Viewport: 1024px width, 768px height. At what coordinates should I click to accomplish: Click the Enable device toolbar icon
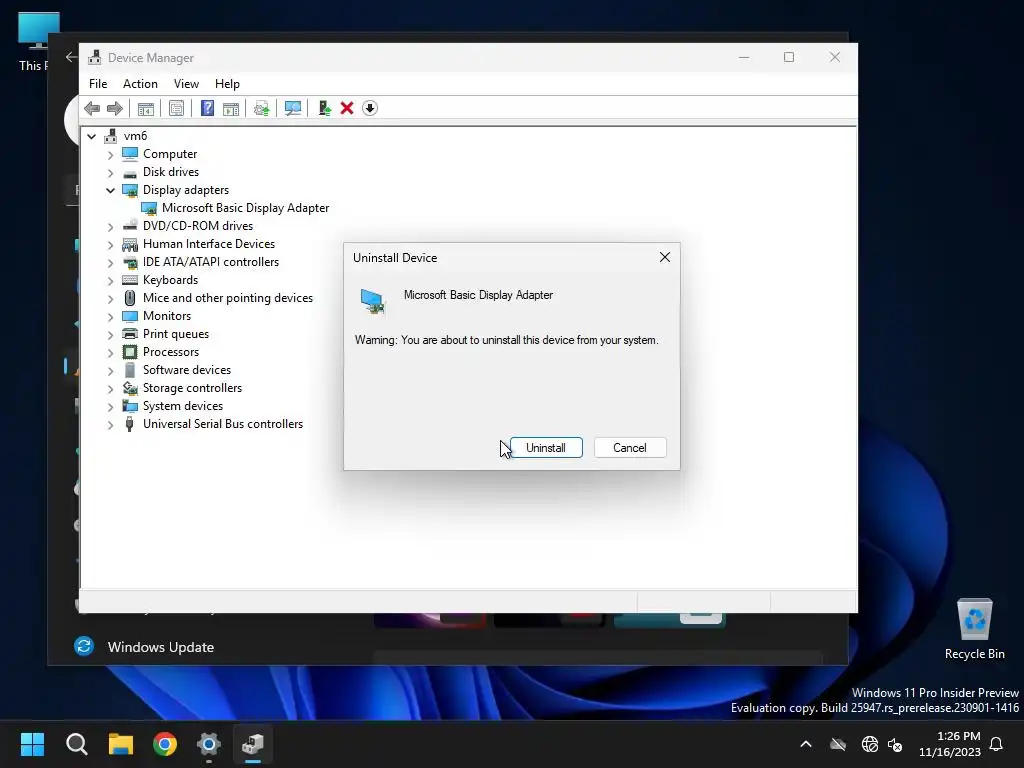pyautogui.click(x=325, y=108)
